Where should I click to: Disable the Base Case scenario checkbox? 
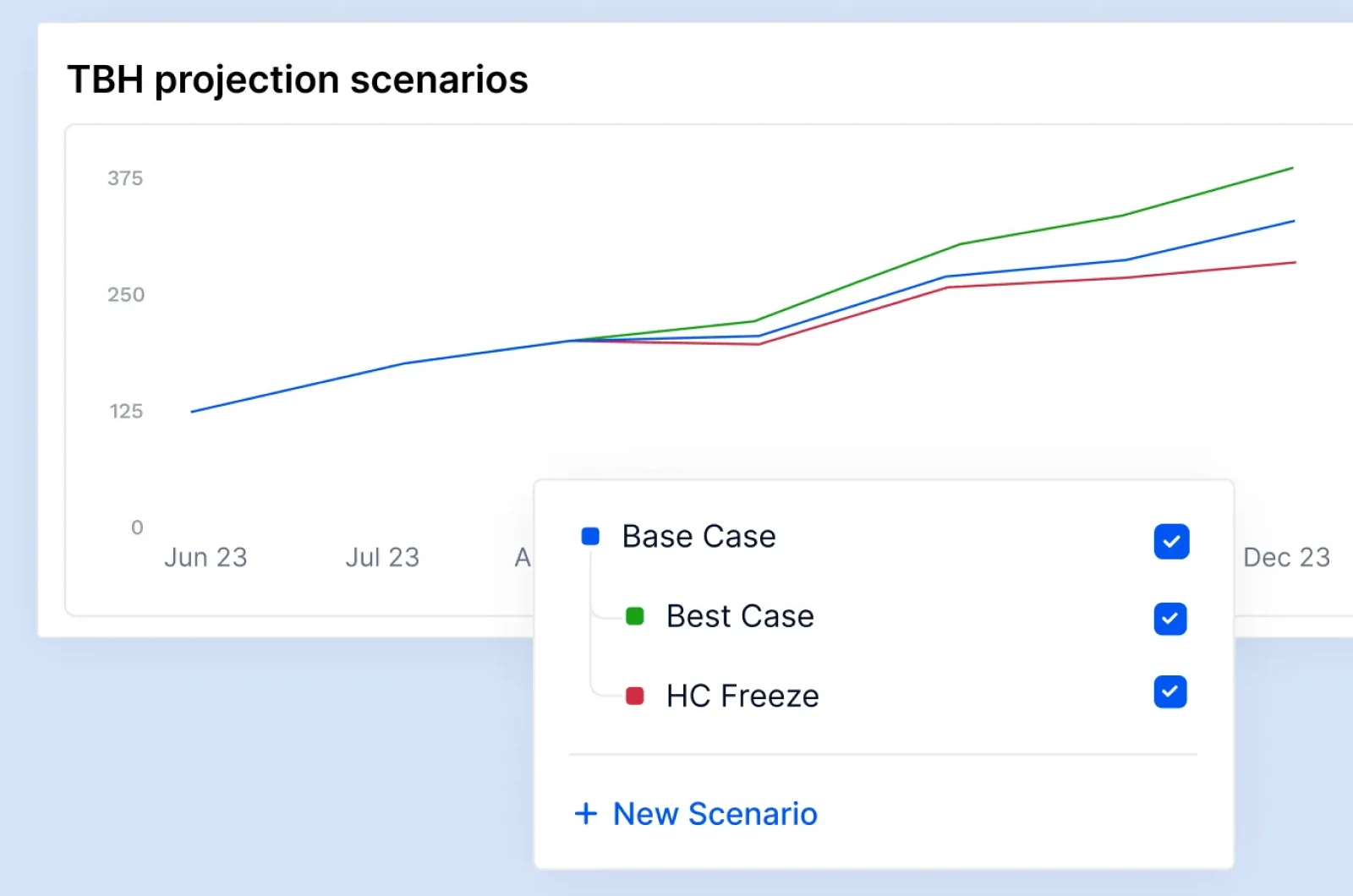(1171, 542)
